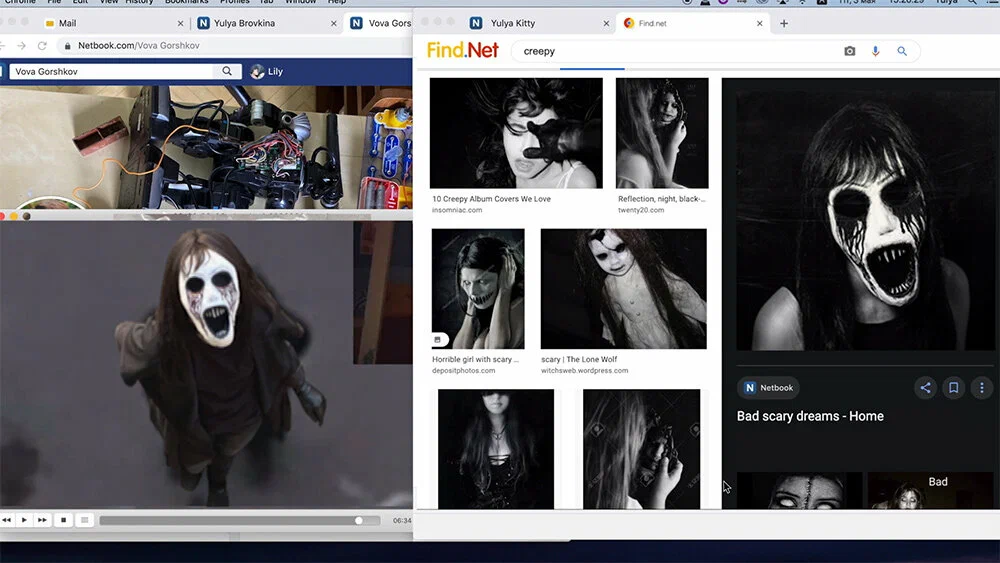Screen dimensions: 1000x563
Task: Click the grayed playlist button beside Stop
Action: 84,520
